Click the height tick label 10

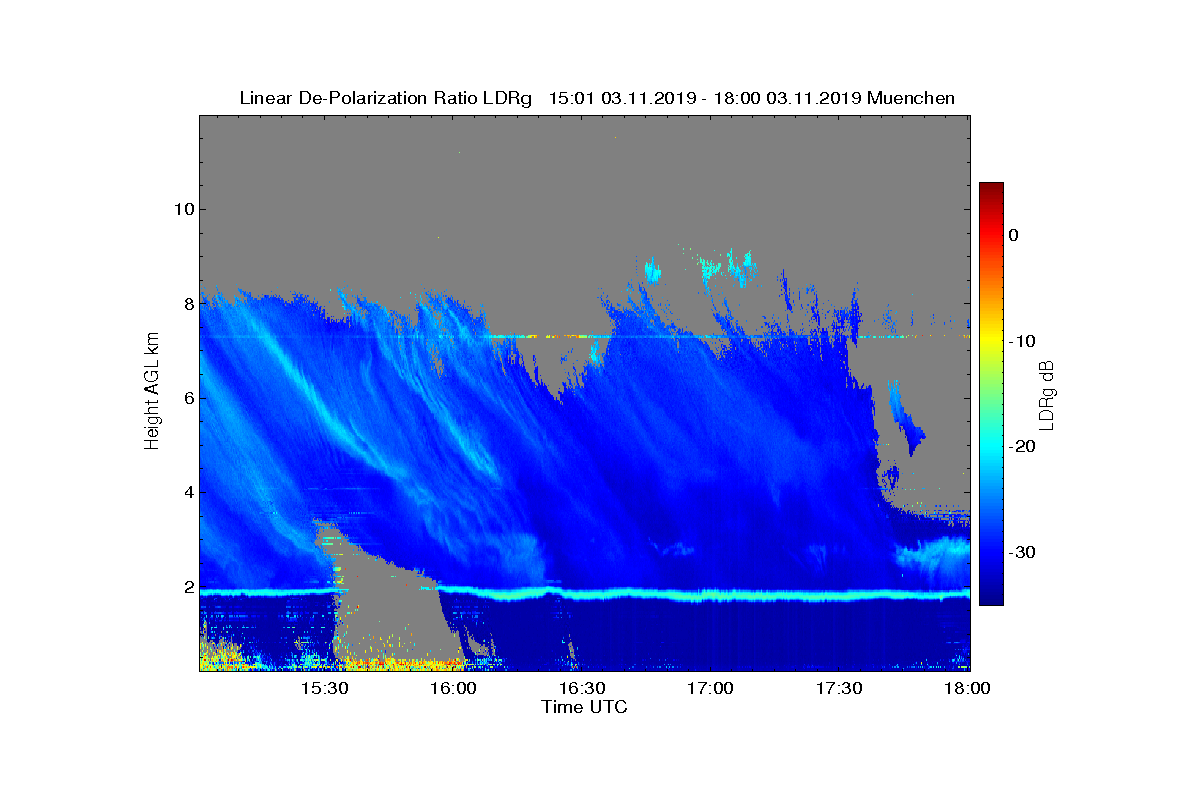(183, 209)
